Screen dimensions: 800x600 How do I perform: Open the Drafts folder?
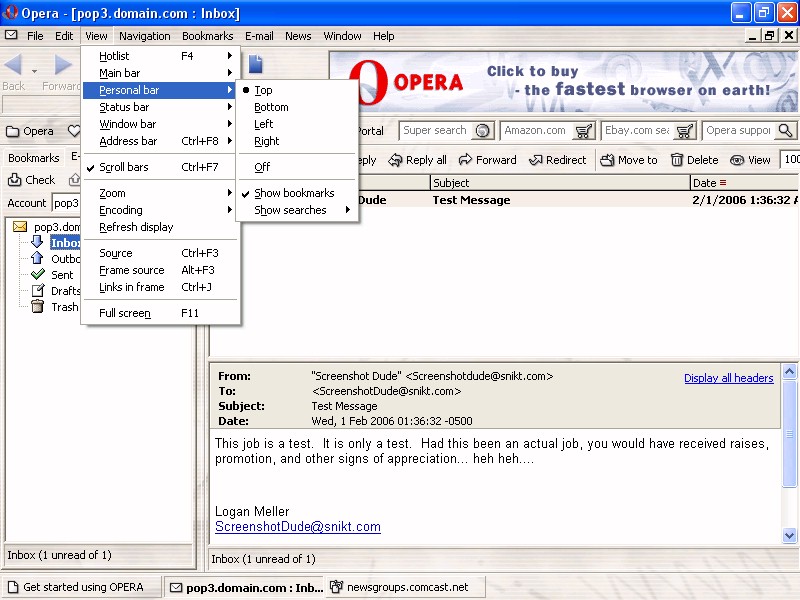pos(65,291)
